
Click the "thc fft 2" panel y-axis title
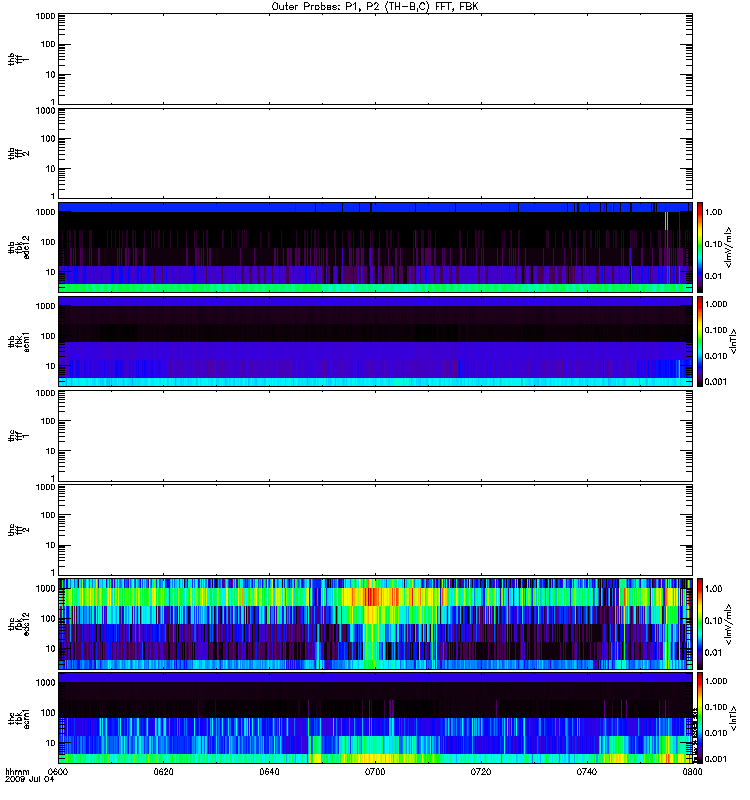pyautogui.click(x=18, y=530)
